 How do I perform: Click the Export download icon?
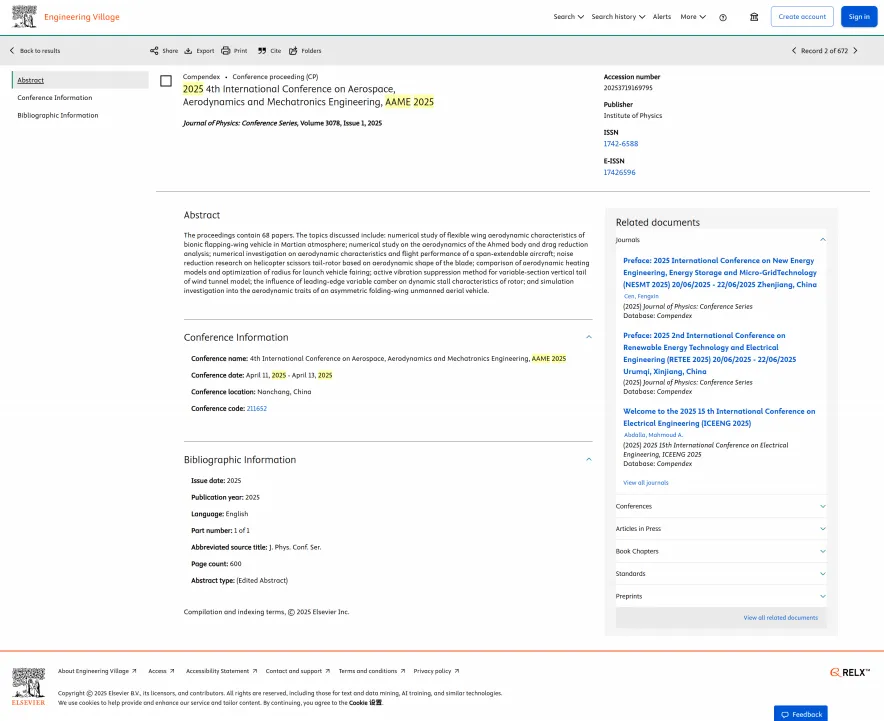[188, 51]
